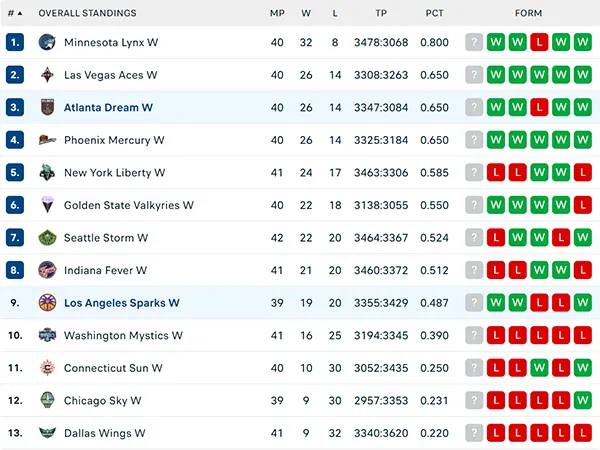Click the upcoming-match question mark for Las Vegas Aces
Viewport: 600px width, 450px height.
point(474,75)
